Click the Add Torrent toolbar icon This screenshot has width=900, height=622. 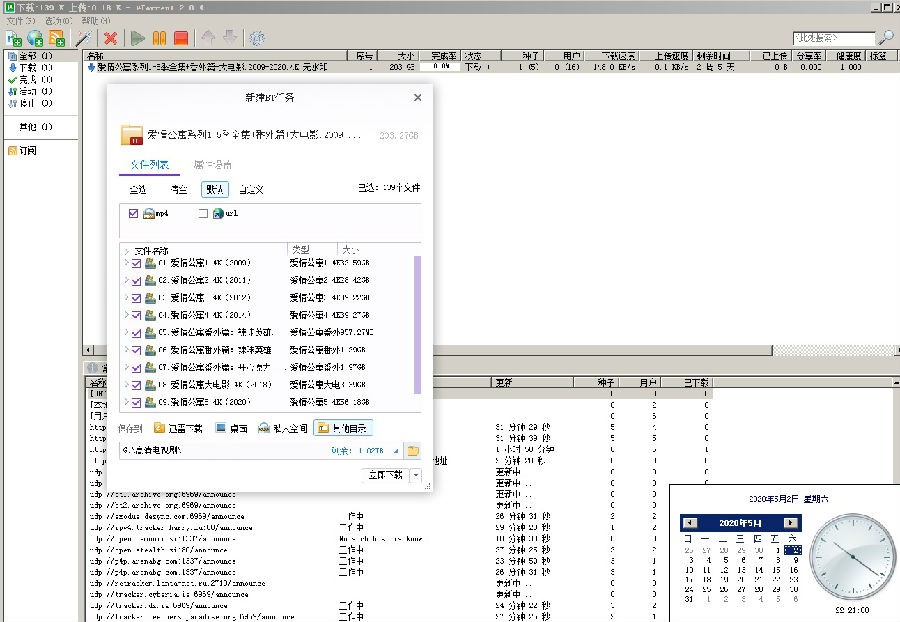(x=14, y=38)
